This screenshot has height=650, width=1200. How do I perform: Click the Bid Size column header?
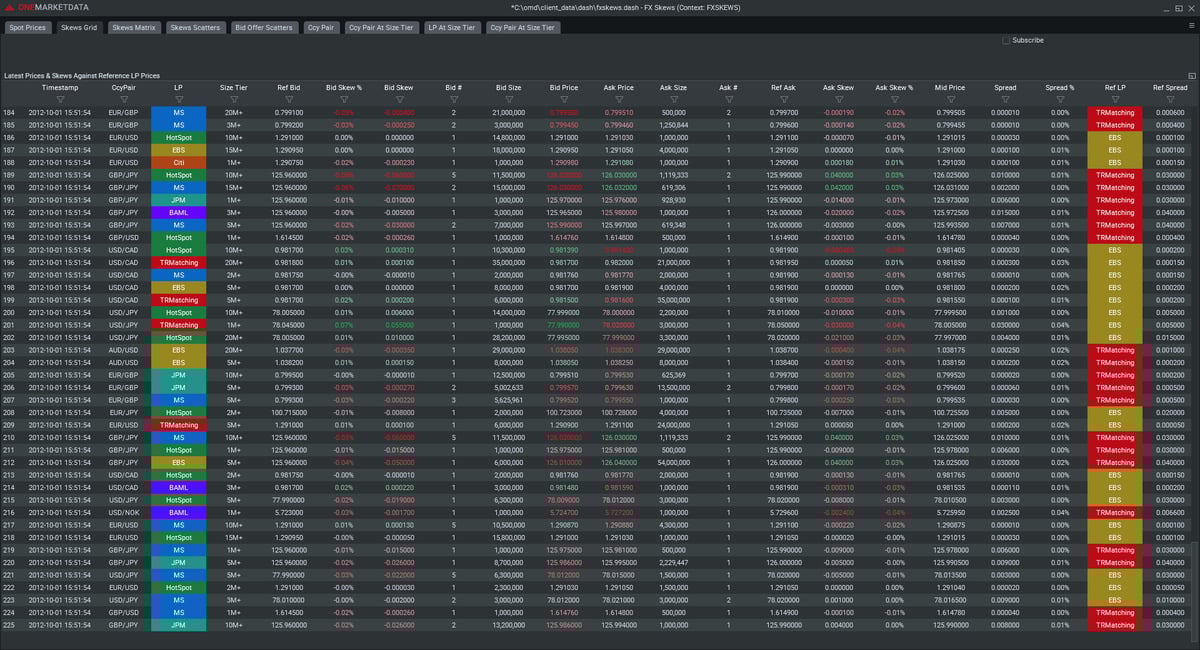tap(508, 88)
